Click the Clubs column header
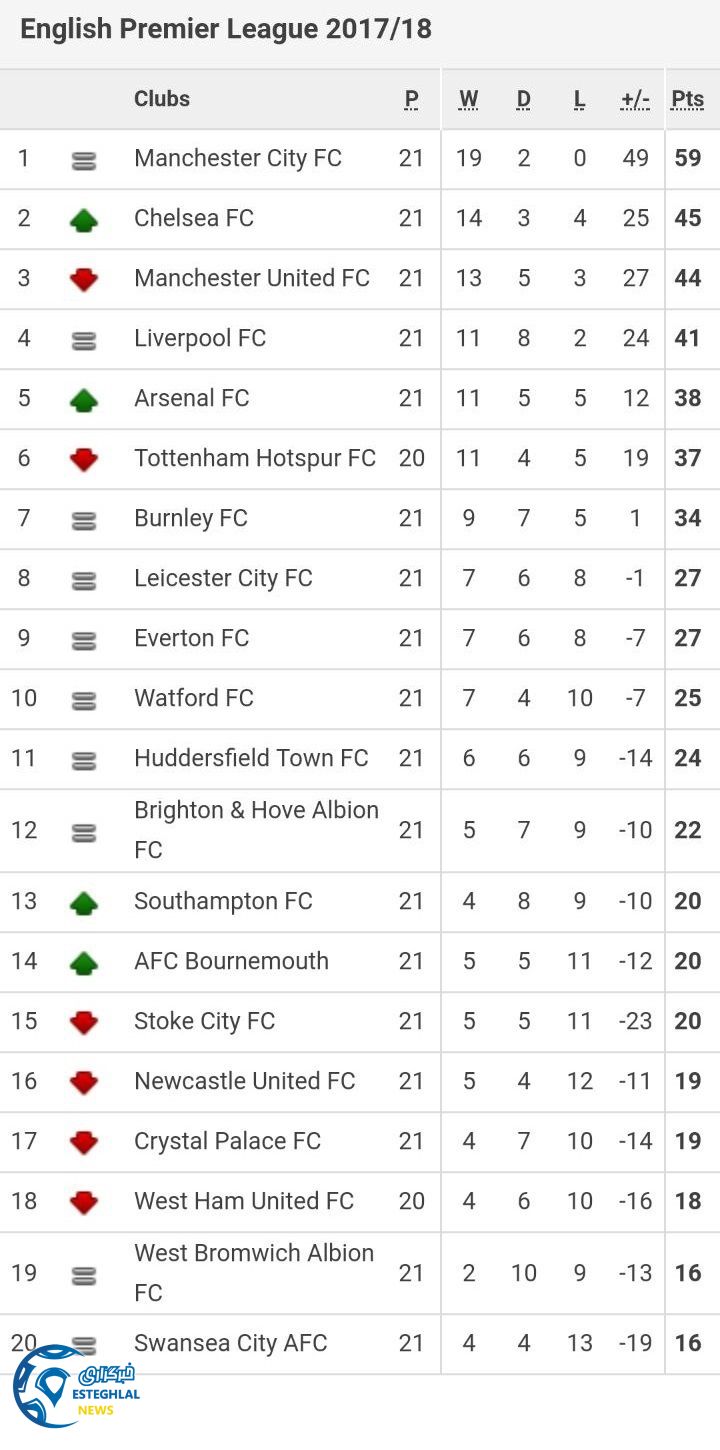Screen dimensions: 720x1450 (162, 99)
